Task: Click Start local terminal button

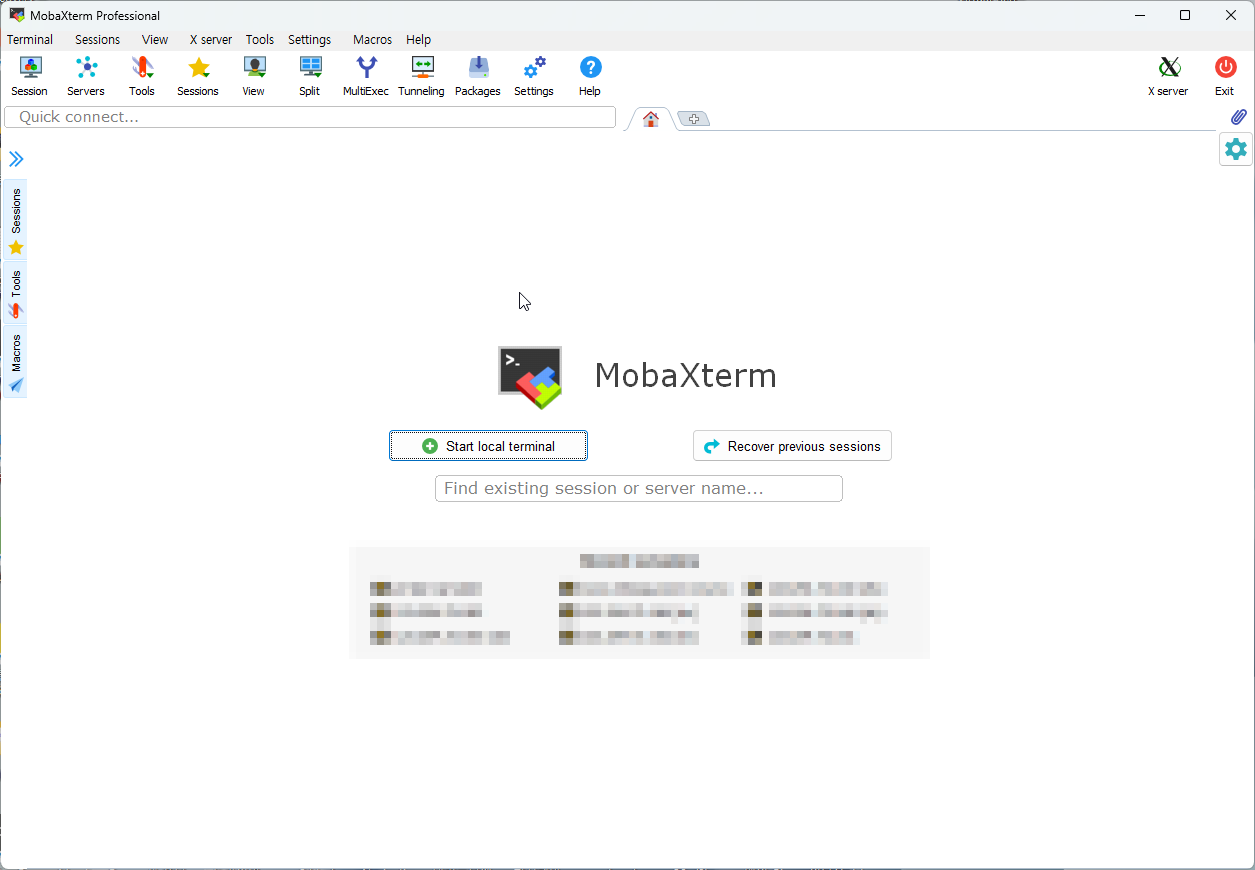Action: pos(489,446)
